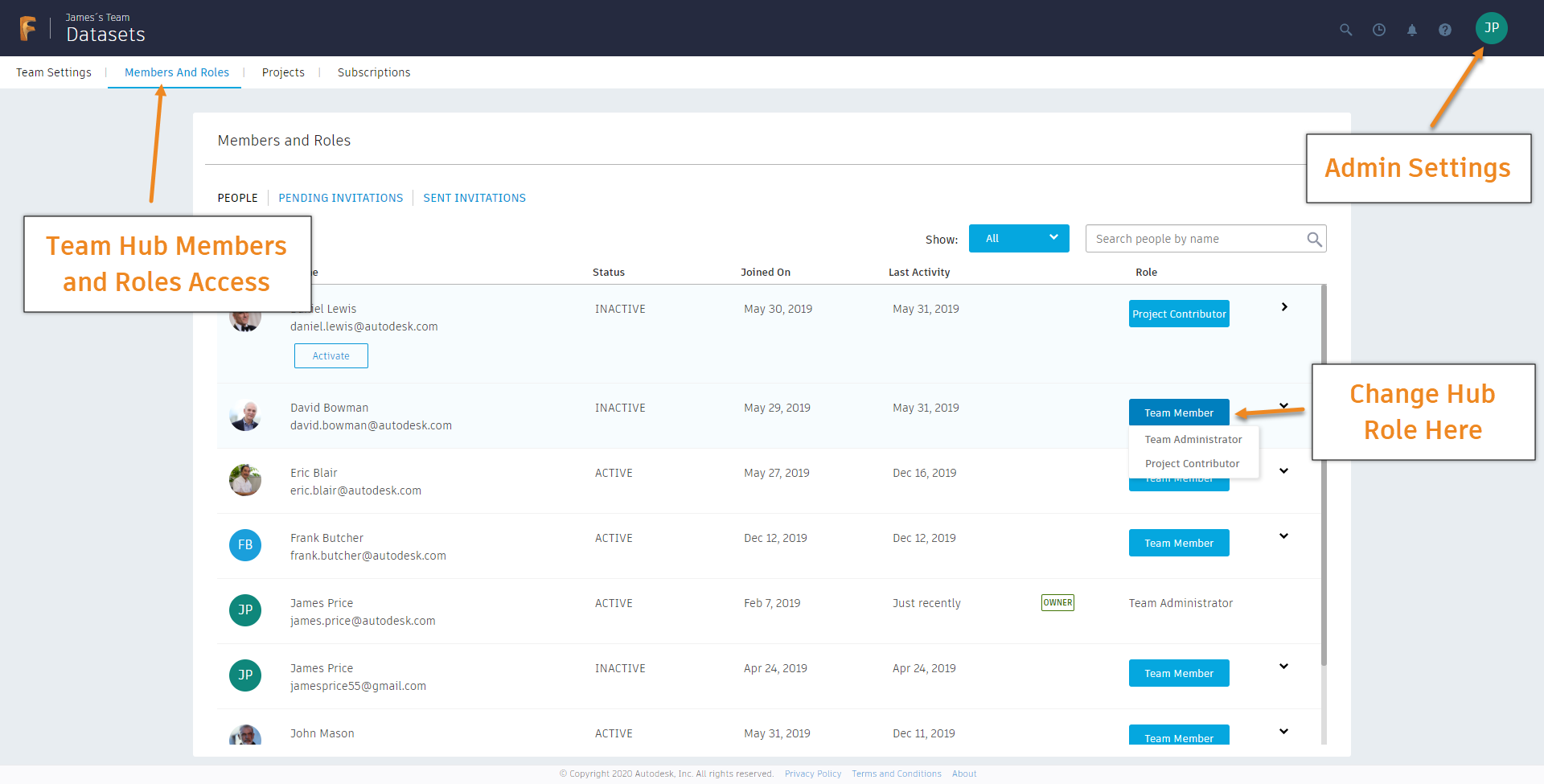
Task: Open the notifications bell icon
Action: [1411, 30]
